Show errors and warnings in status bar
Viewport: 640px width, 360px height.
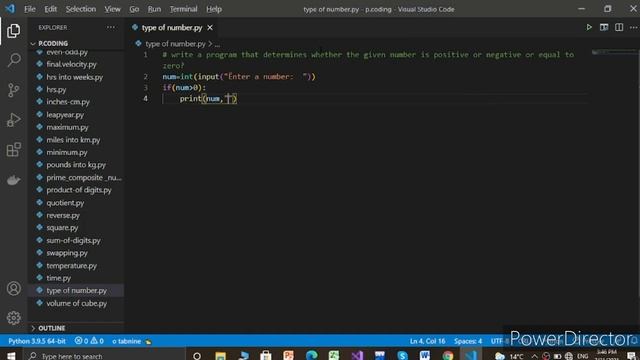[89, 341]
